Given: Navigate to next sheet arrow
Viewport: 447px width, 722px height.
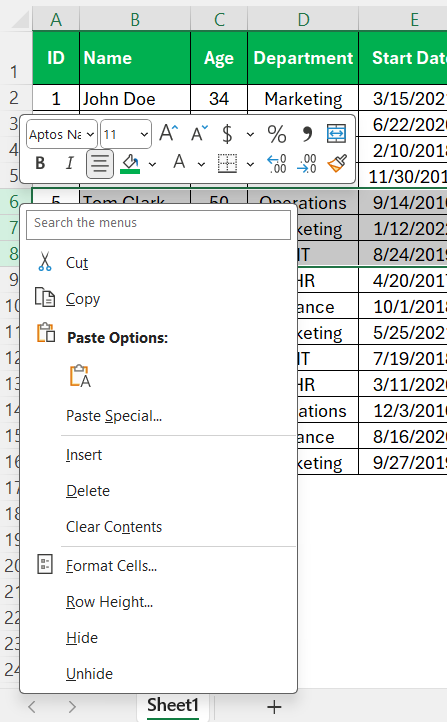Looking at the screenshot, I should [72, 707].
